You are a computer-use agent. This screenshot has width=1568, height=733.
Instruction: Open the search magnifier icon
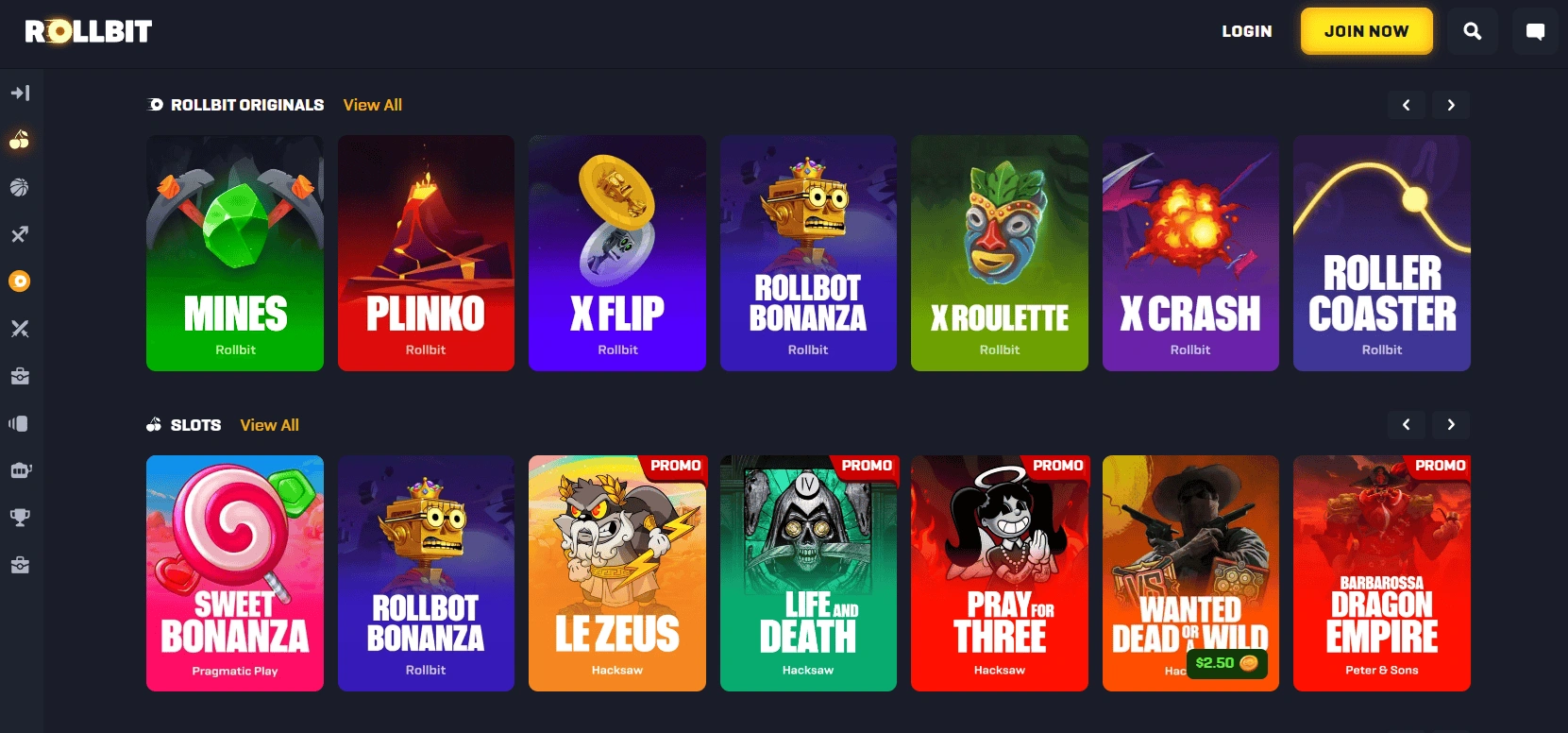point(1473,31)
